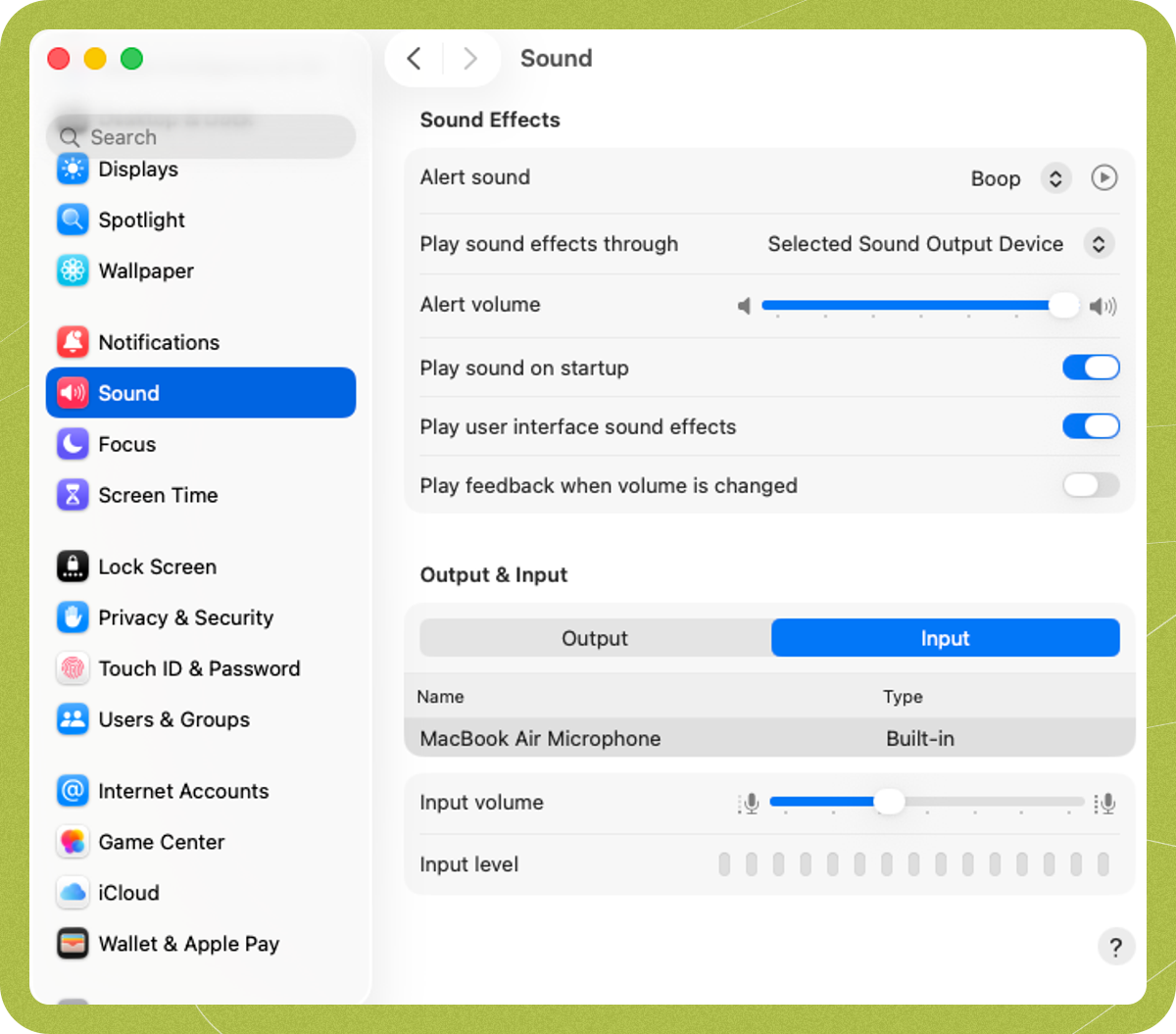The image size is (1176, 1034).
Task: Open the Alert sound Boop dropdown
Action: (x=1055, y=178)
